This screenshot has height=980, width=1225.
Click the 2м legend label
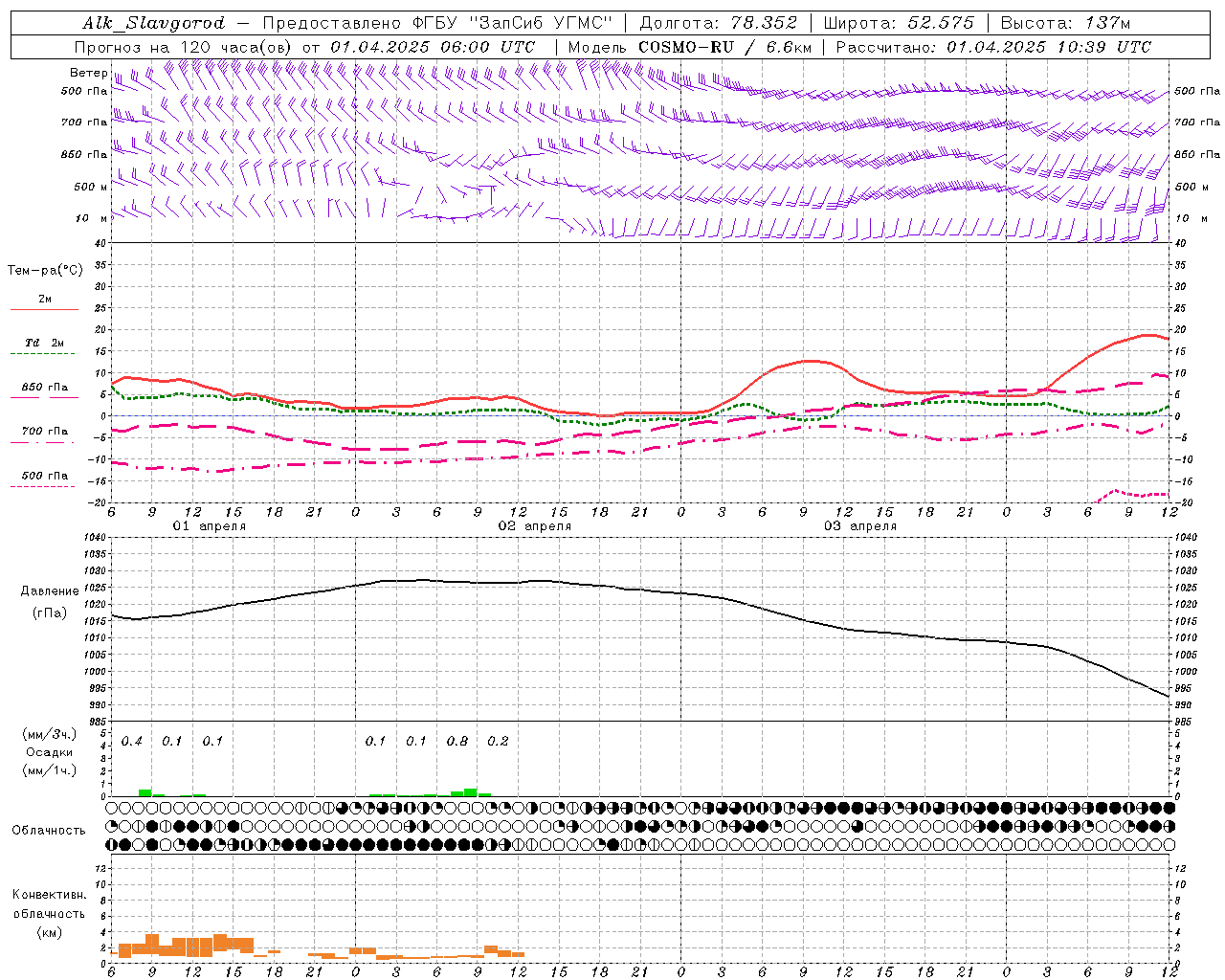pyautogui.click(x=45, y=299)
